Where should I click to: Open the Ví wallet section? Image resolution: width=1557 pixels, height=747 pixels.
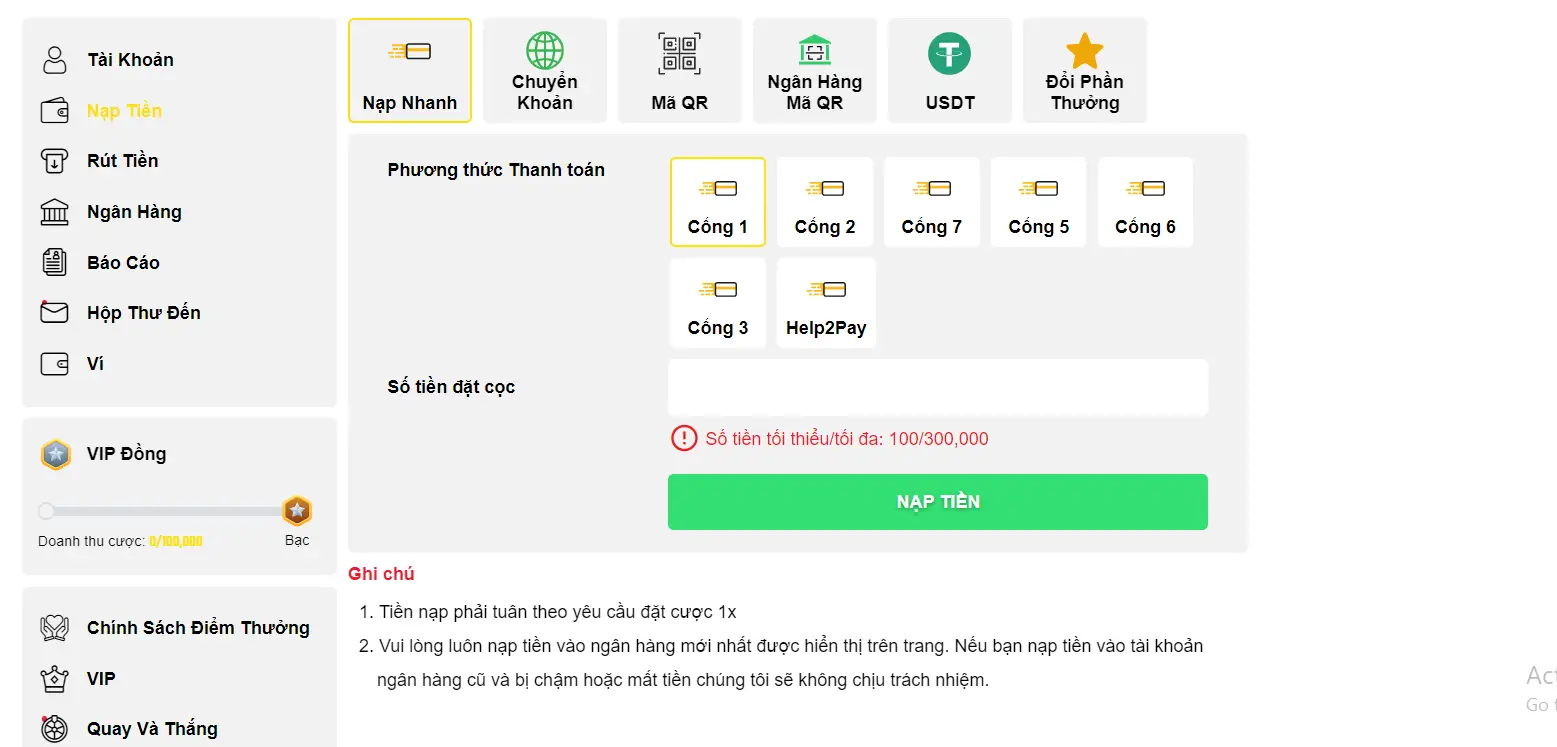pos(95,363)
